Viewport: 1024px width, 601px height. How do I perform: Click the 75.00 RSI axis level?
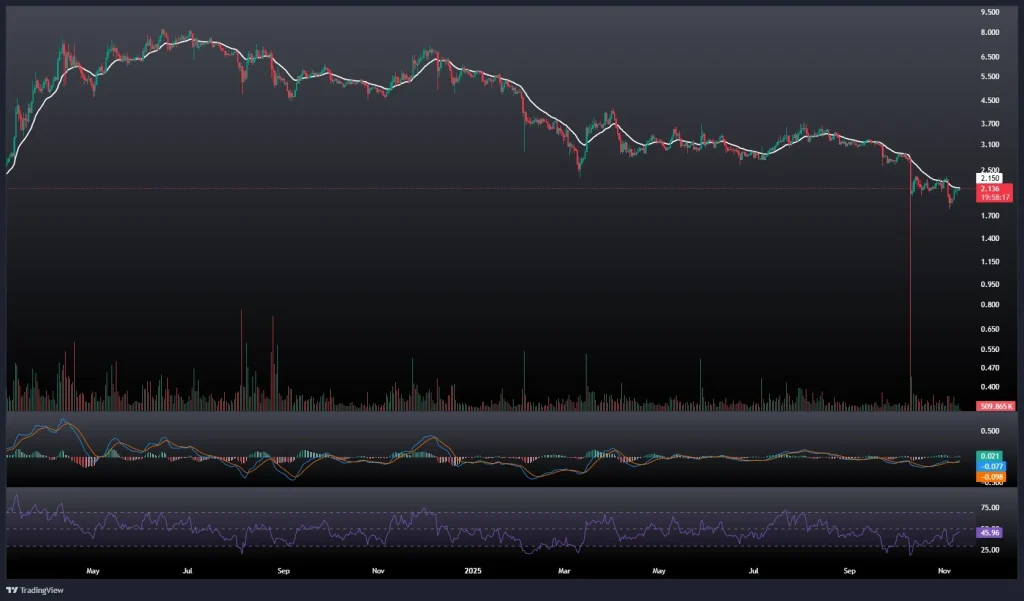pos(990,508)
